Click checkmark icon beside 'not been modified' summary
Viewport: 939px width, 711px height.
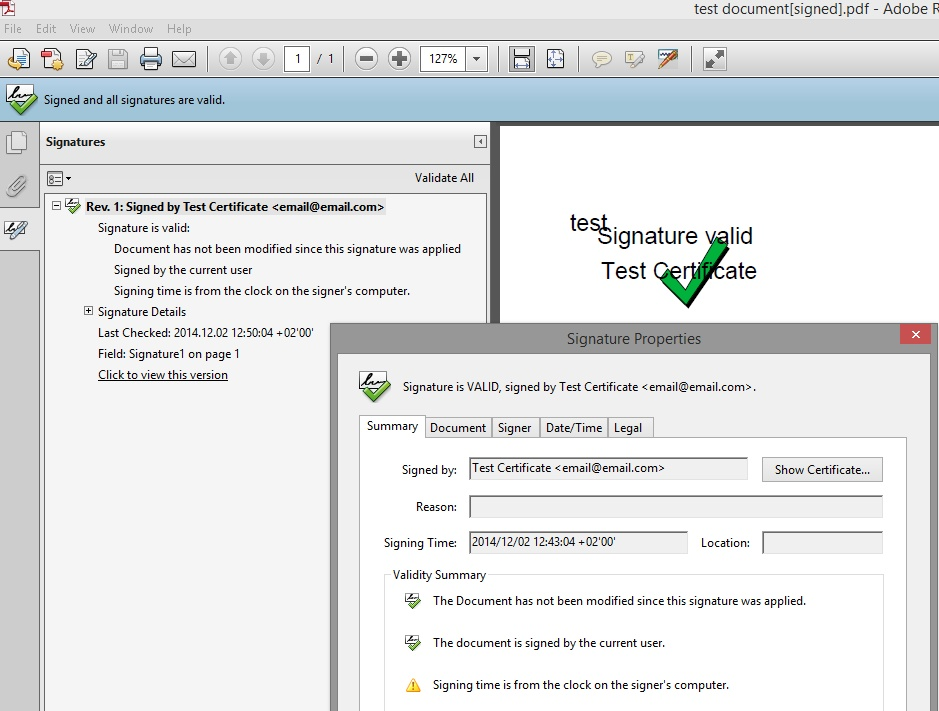[413, 600]
